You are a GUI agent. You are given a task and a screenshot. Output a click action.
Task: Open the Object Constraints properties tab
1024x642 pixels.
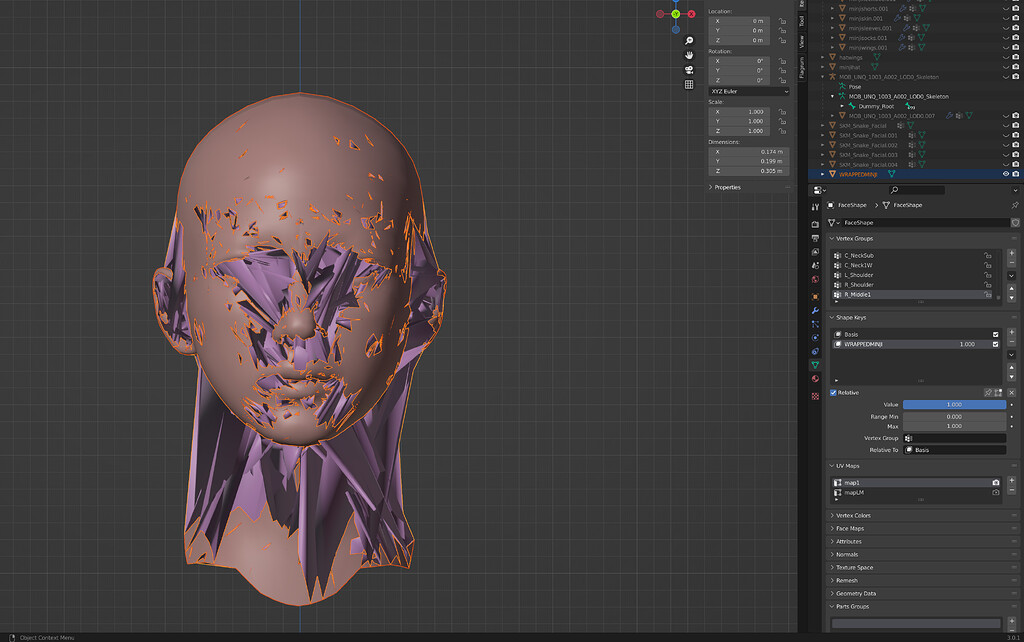[x=815, y=351]
